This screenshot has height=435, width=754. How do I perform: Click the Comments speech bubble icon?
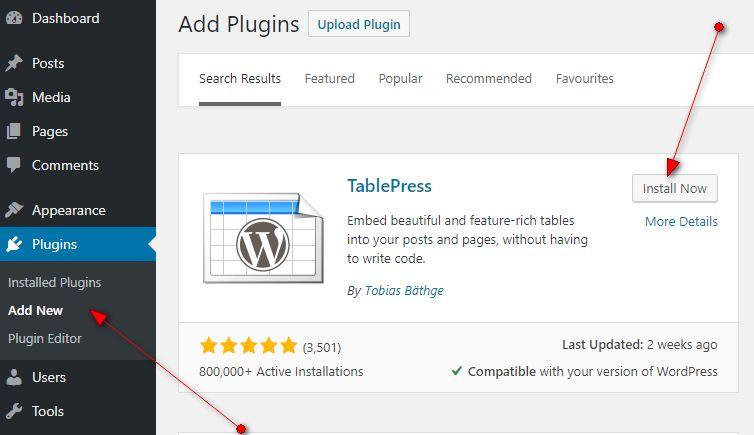click(x=13, y=165)
